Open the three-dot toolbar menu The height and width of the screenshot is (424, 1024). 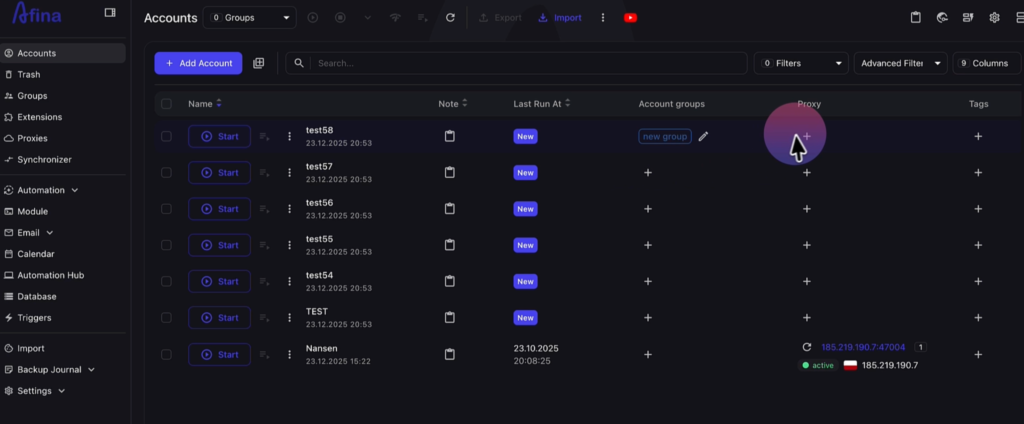(603, 18)
